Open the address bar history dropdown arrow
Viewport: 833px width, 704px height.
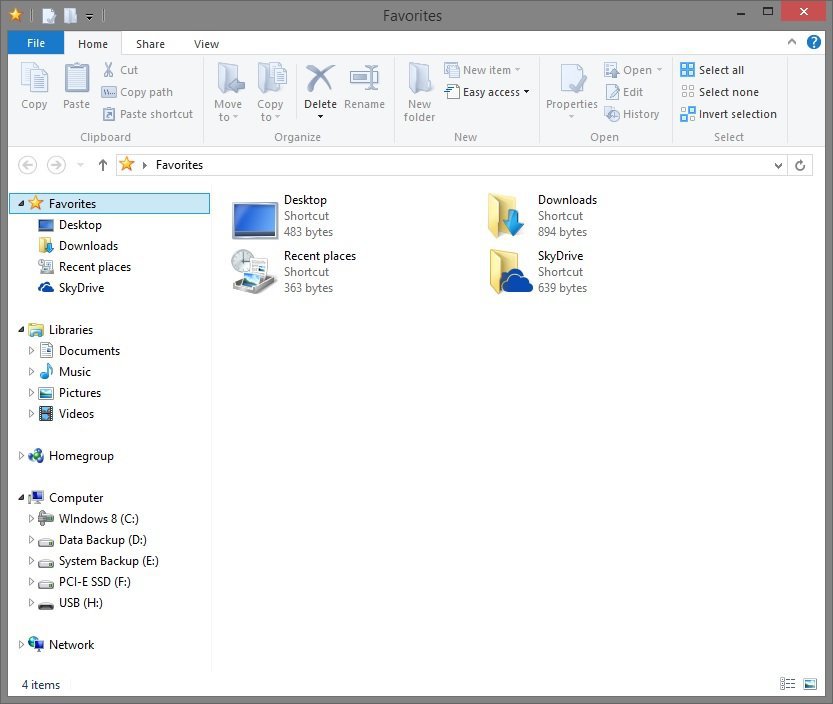(x=778, y=165)
